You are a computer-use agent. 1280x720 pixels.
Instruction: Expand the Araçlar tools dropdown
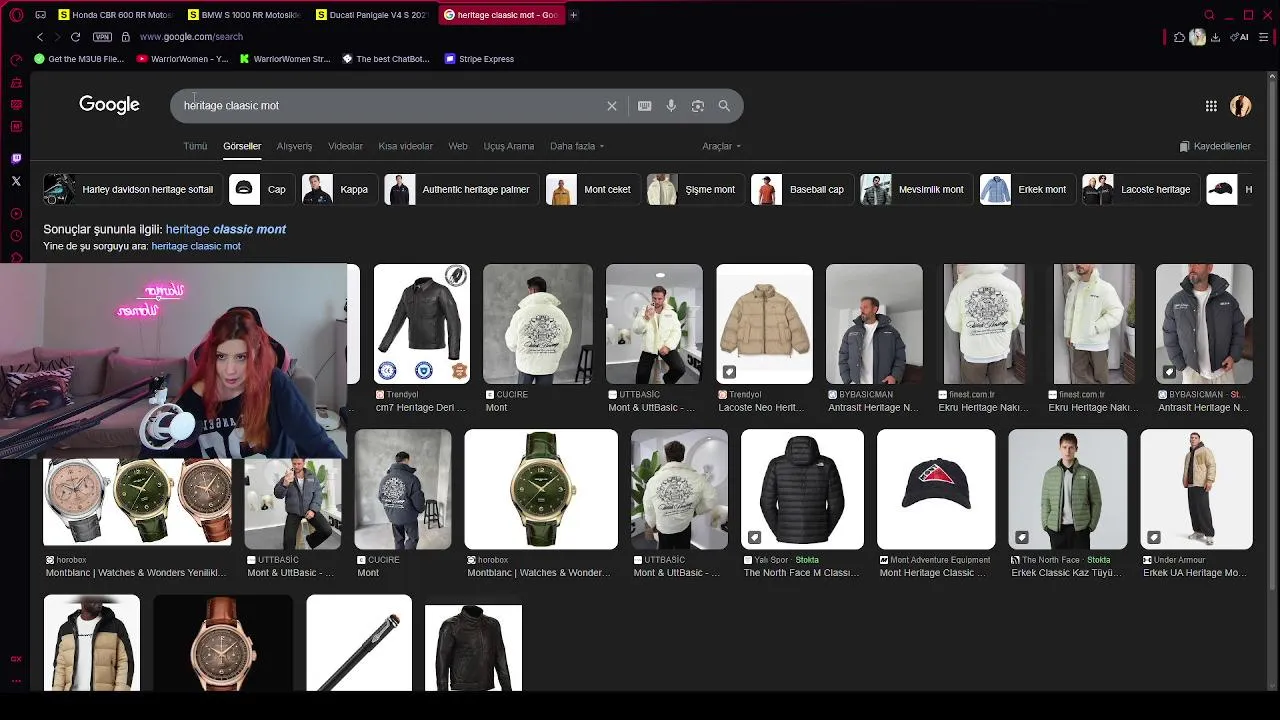(x=721, y=146)
